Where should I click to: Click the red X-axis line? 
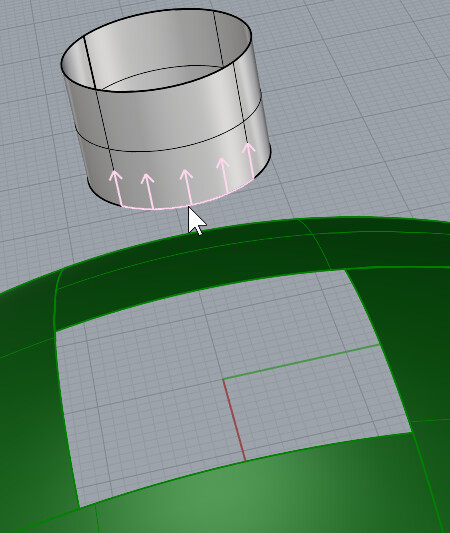(234, 420)
